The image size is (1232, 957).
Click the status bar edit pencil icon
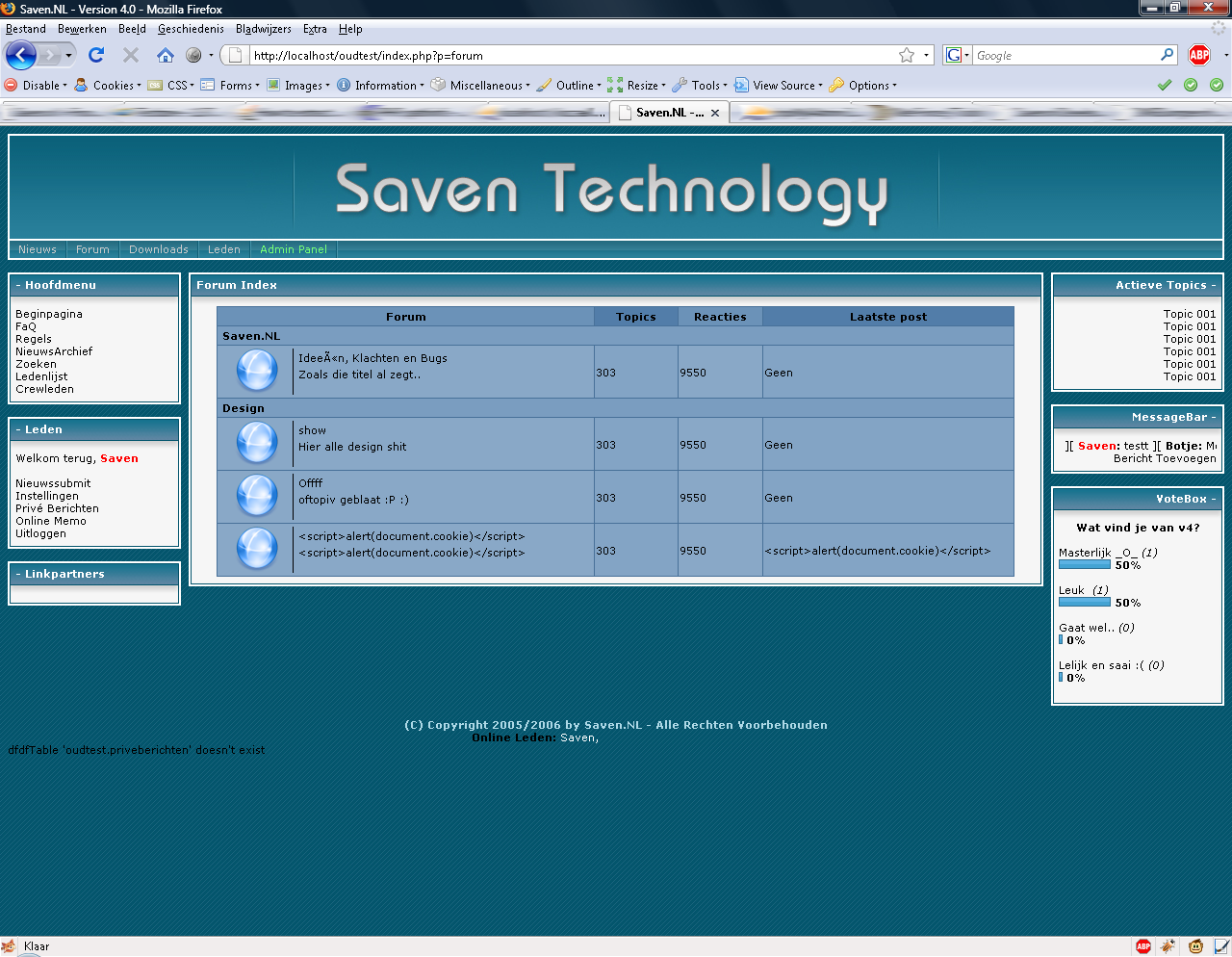pyautogui.click(x=1221, y=946)
